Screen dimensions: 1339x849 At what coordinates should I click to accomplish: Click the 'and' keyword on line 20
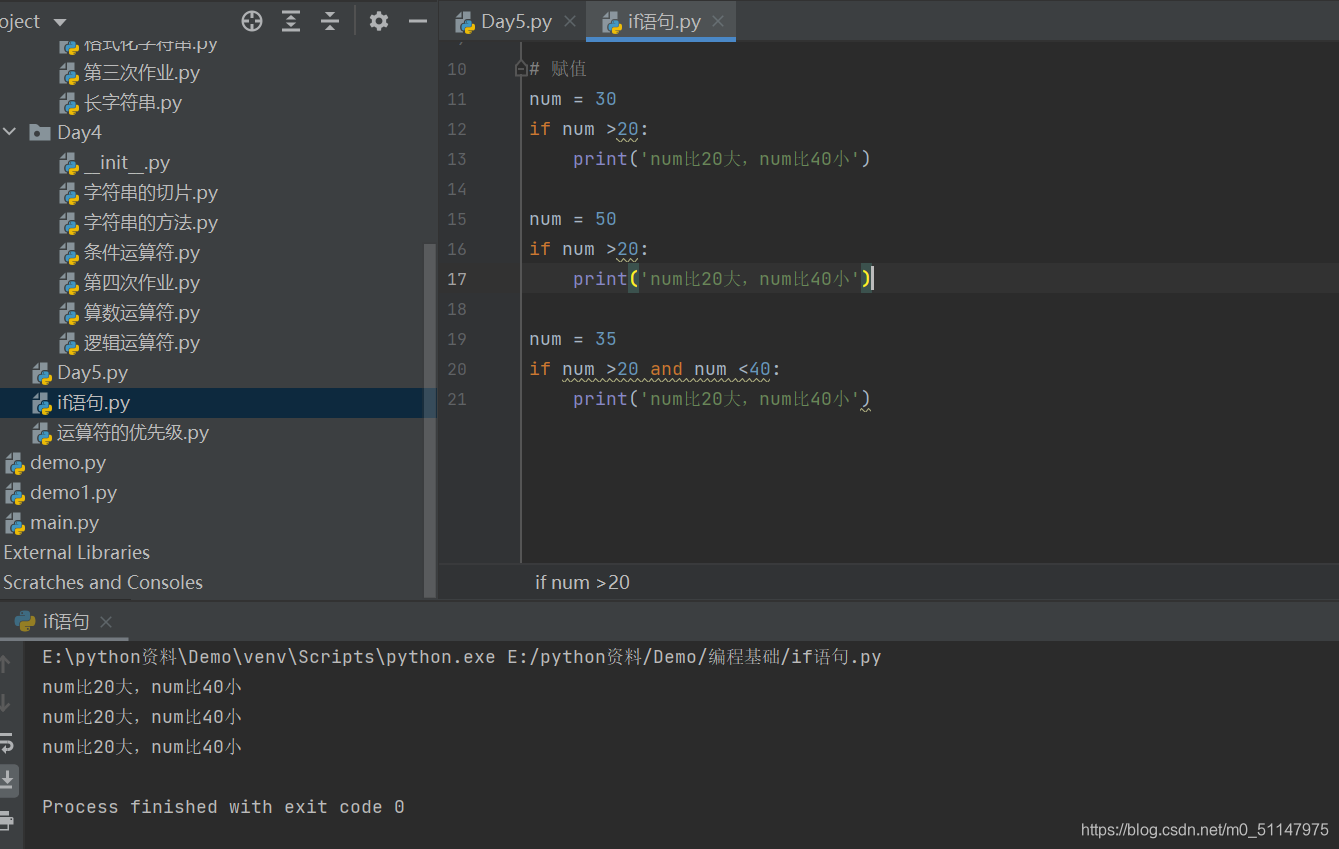pos(666,369)
